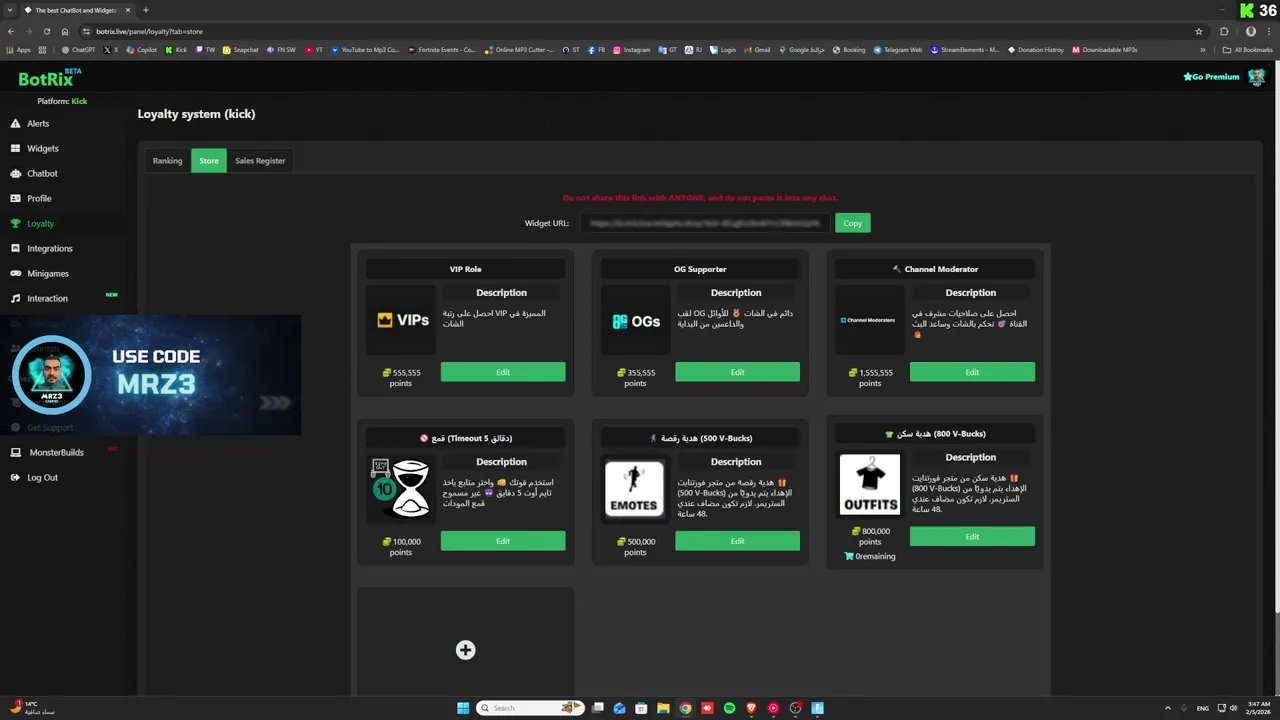Edit the Channel Moderator item
The image size is (1280, 720).
pos(972,372)
